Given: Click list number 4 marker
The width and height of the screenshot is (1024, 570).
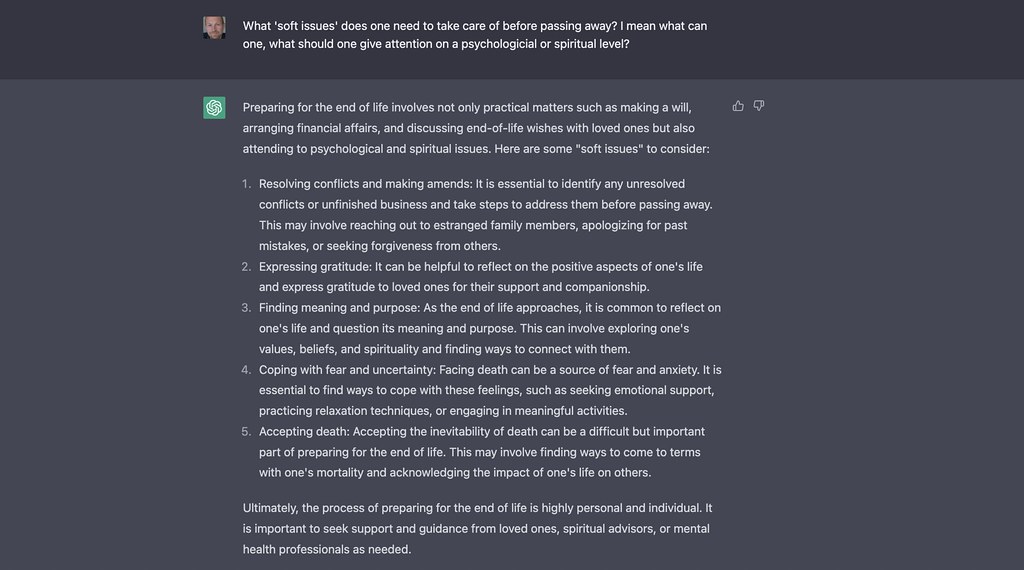Looking at the screenshot, I should [x=246, y=370].
